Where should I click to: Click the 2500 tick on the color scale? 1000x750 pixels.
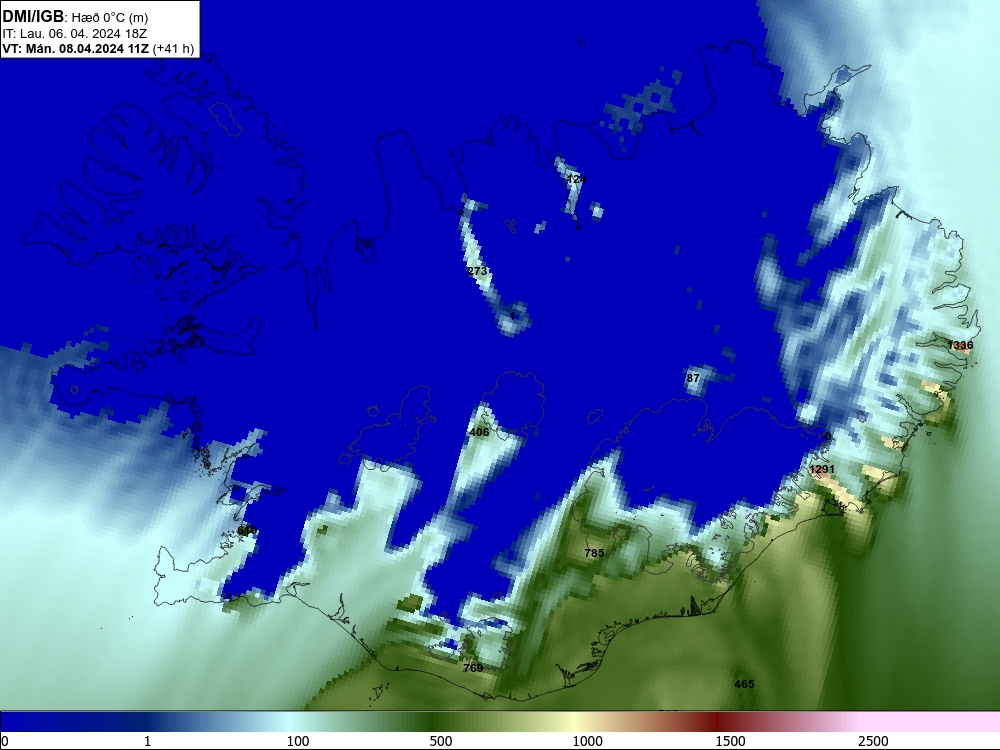pos(873,741)
